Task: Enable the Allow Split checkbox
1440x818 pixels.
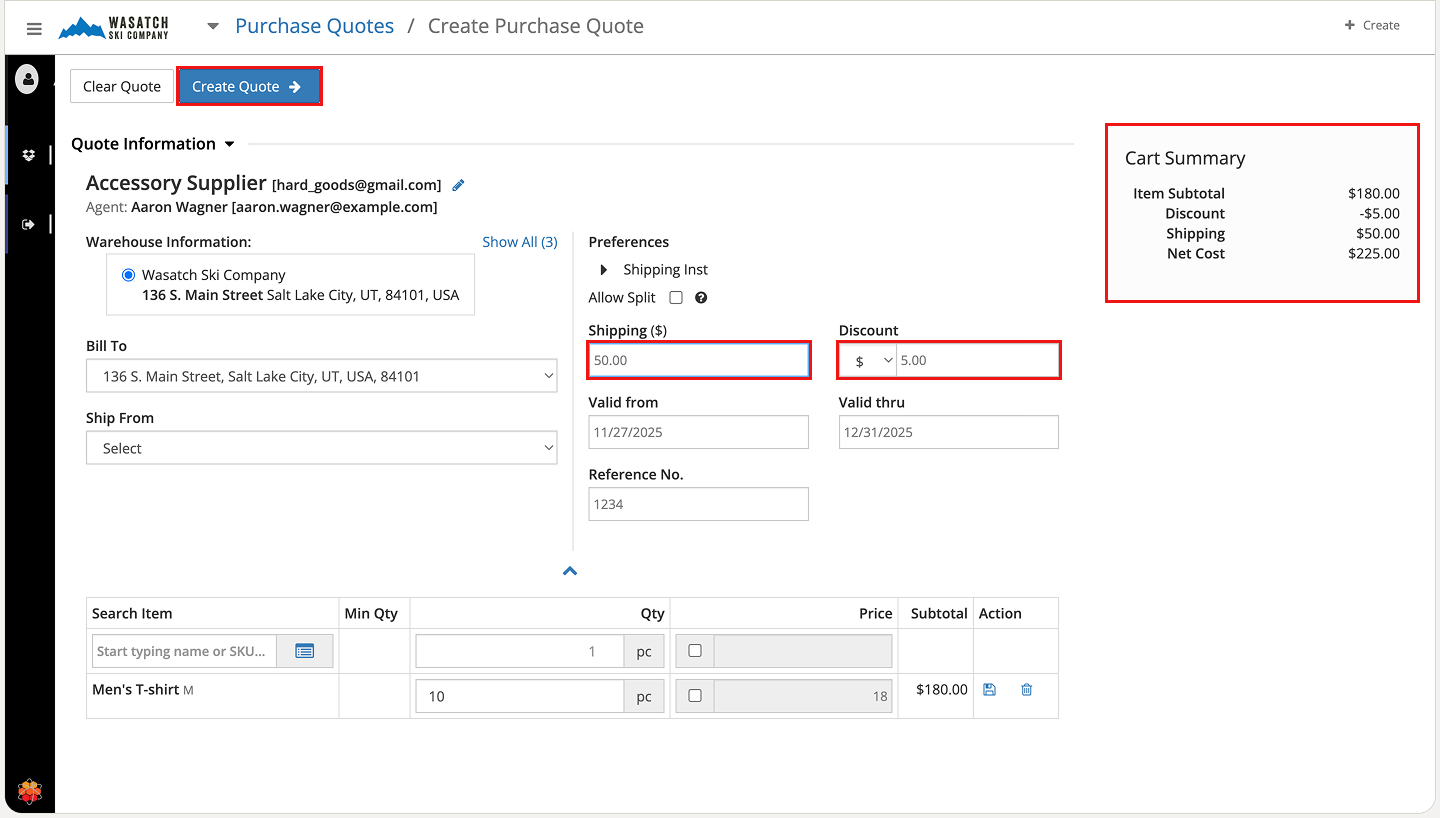Action: coord(676,298)
